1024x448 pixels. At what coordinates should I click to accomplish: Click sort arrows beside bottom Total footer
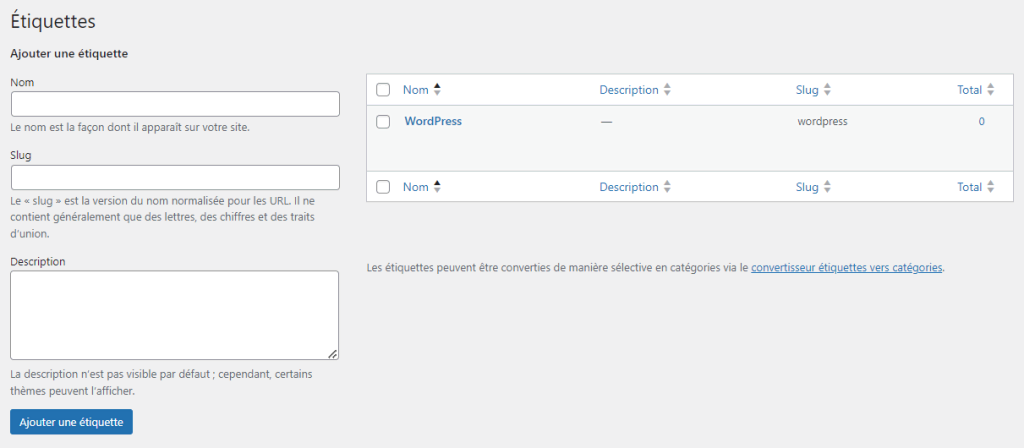(x=990, y=186)
